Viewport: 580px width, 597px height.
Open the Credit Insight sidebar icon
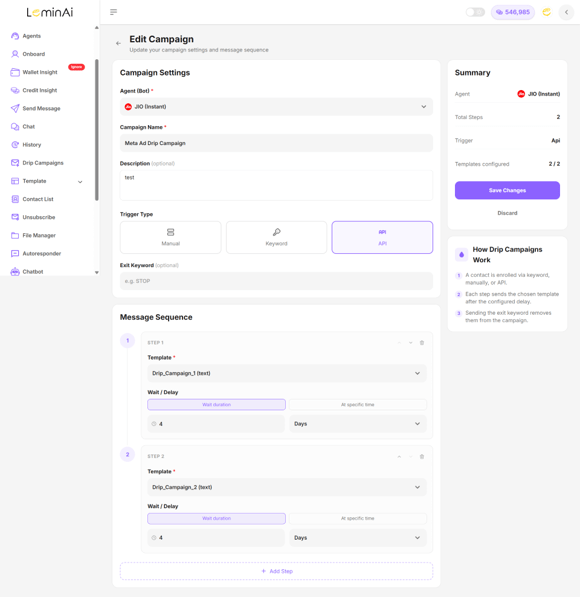(x=15, y=90)
